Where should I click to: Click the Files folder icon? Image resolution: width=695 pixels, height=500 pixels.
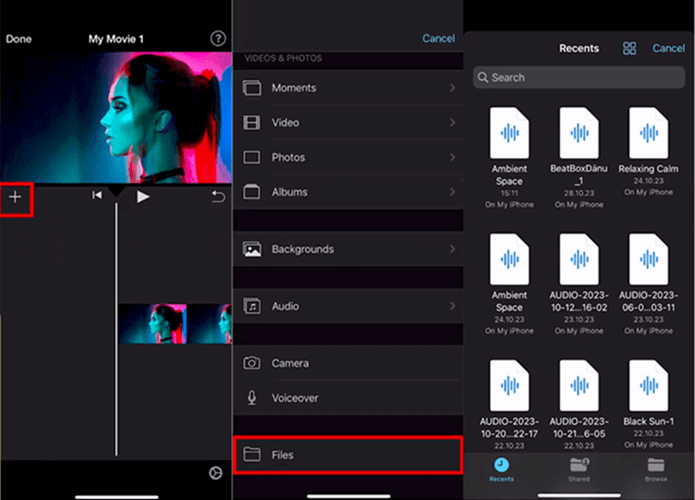click(x=252, y=454)
